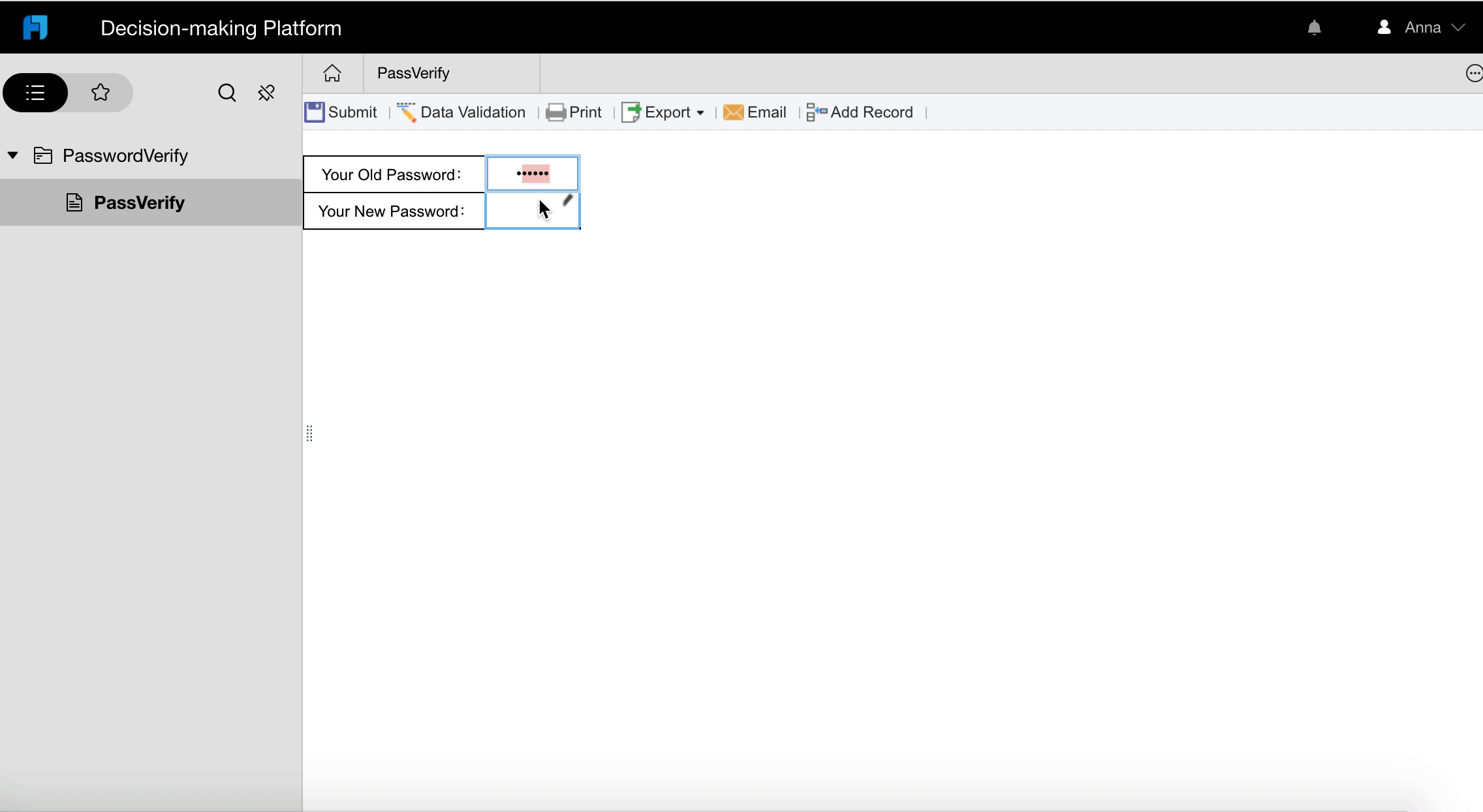
Task: Go home using the house icon
Action: click(332, 72)
